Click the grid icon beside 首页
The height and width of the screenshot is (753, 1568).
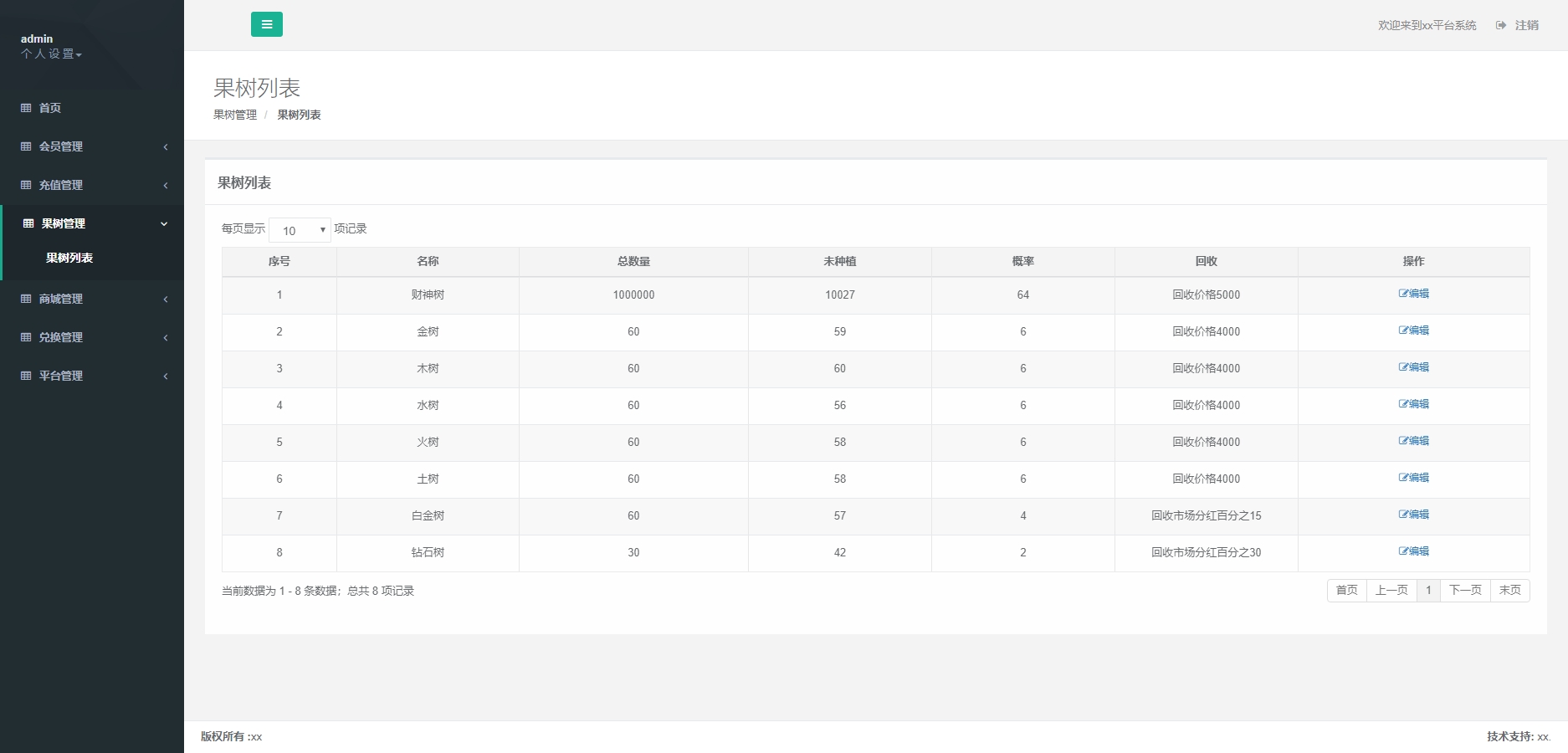26,108
